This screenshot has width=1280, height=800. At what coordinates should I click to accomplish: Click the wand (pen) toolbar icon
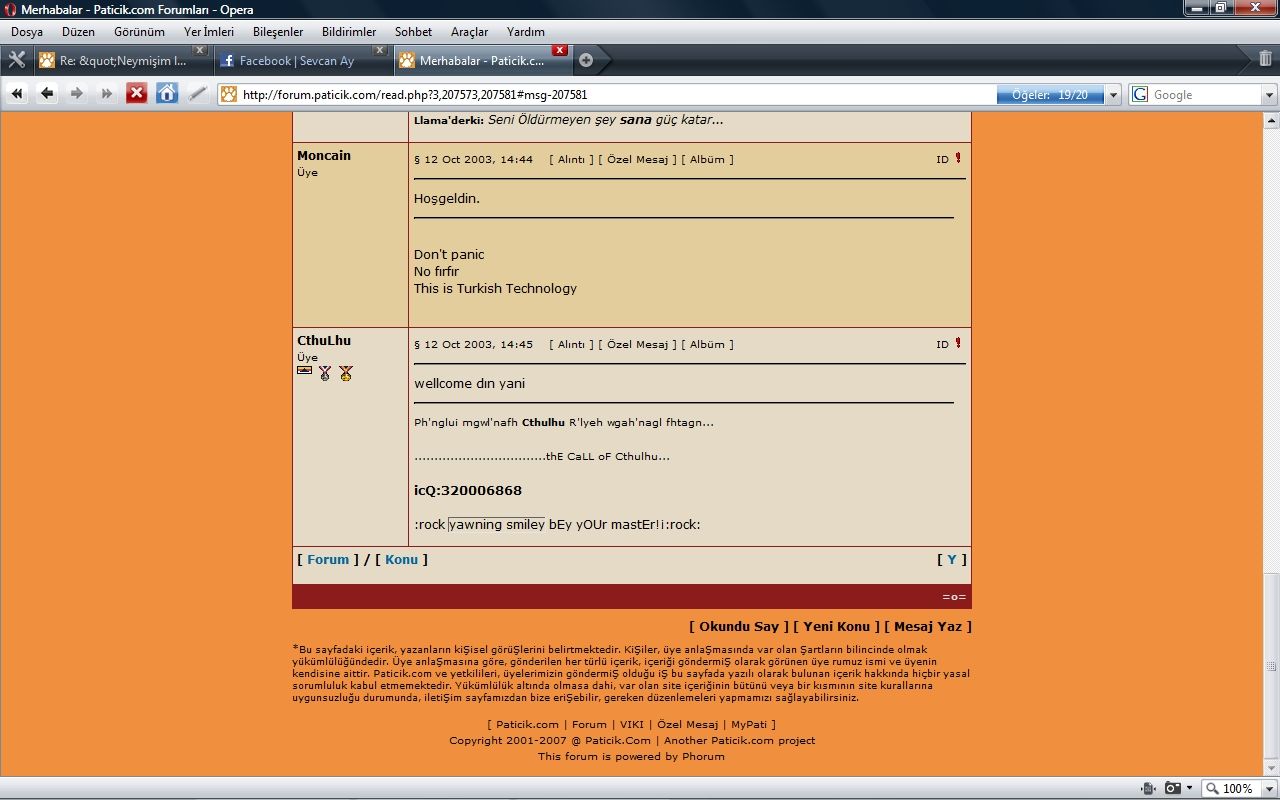point(197,94)
